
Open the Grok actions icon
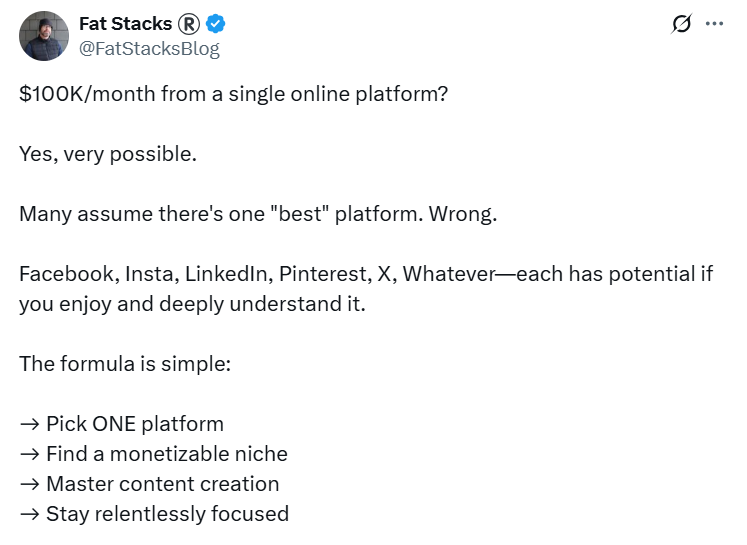click(682, 24)
